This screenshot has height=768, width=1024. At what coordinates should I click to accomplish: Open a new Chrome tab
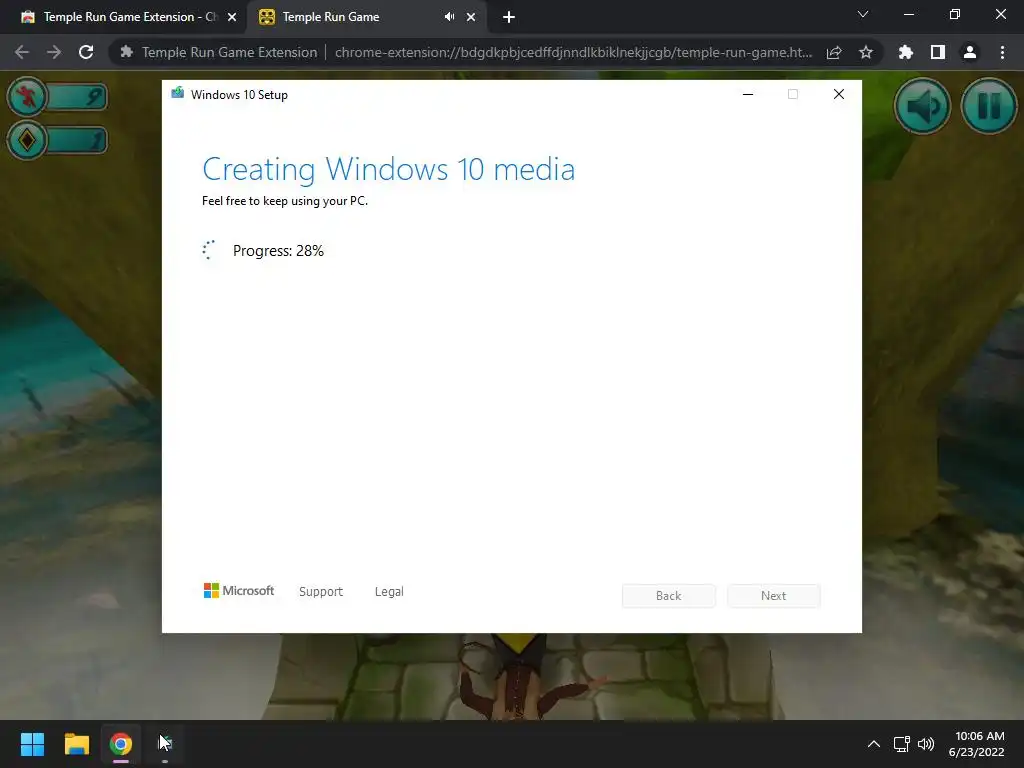tap(509, 17)
